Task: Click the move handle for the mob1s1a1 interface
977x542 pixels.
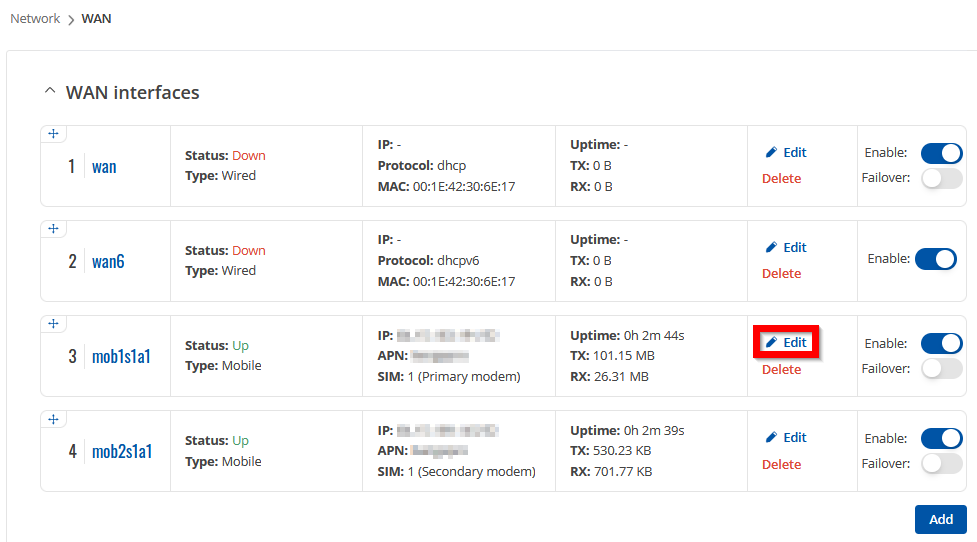Action: coord(54,324)
